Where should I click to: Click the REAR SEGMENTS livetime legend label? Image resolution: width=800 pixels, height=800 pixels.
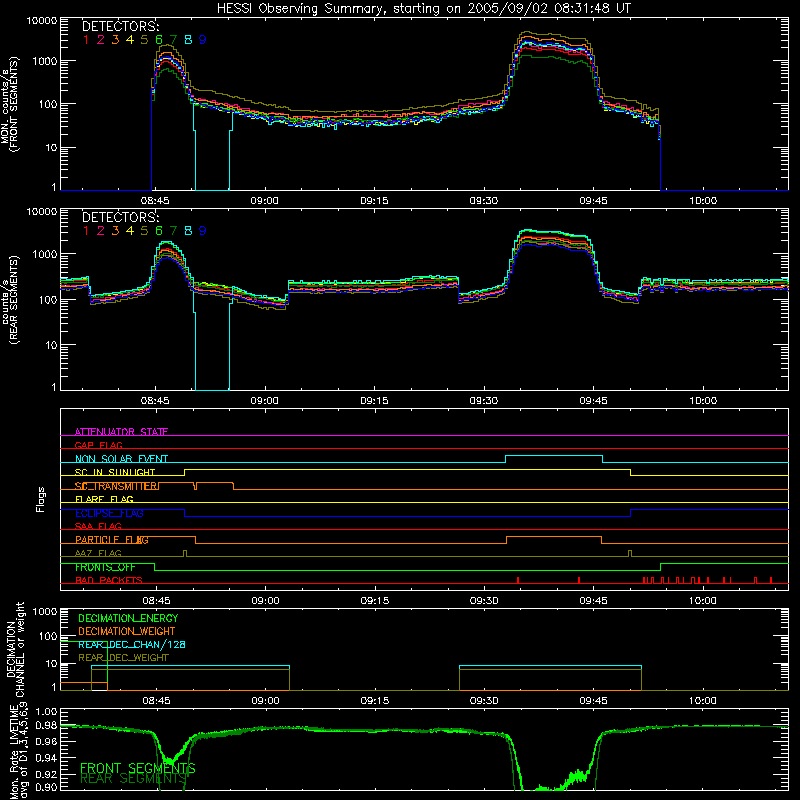(x=134, y=779)
